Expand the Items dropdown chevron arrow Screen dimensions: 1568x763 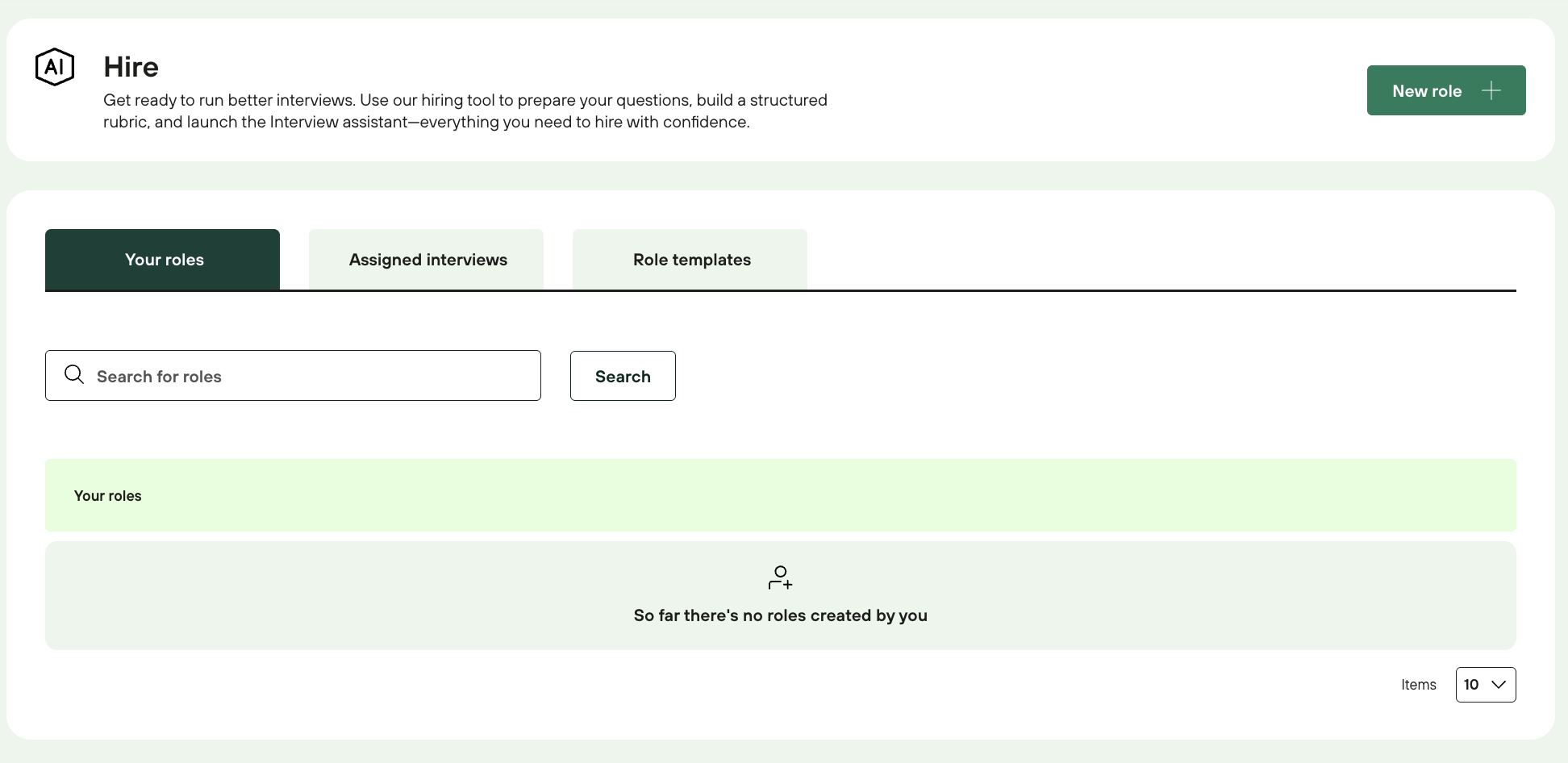[x=1499, y=685]
